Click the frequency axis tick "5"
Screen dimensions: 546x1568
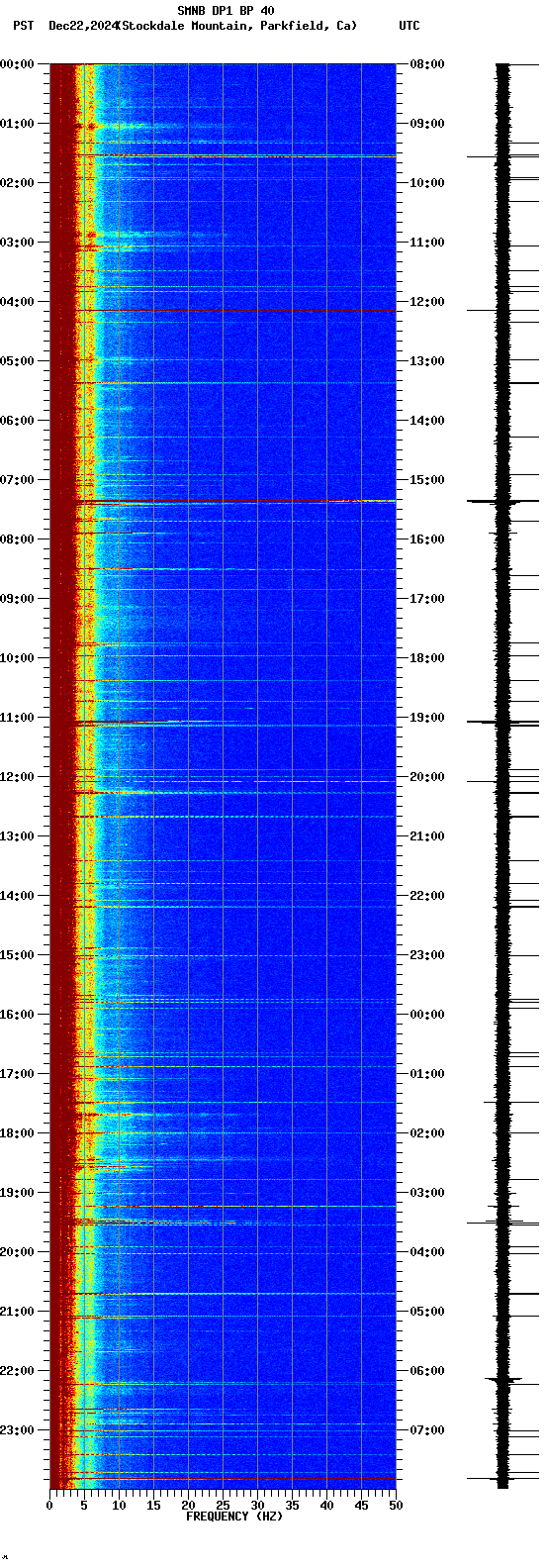coord(84,1506)
